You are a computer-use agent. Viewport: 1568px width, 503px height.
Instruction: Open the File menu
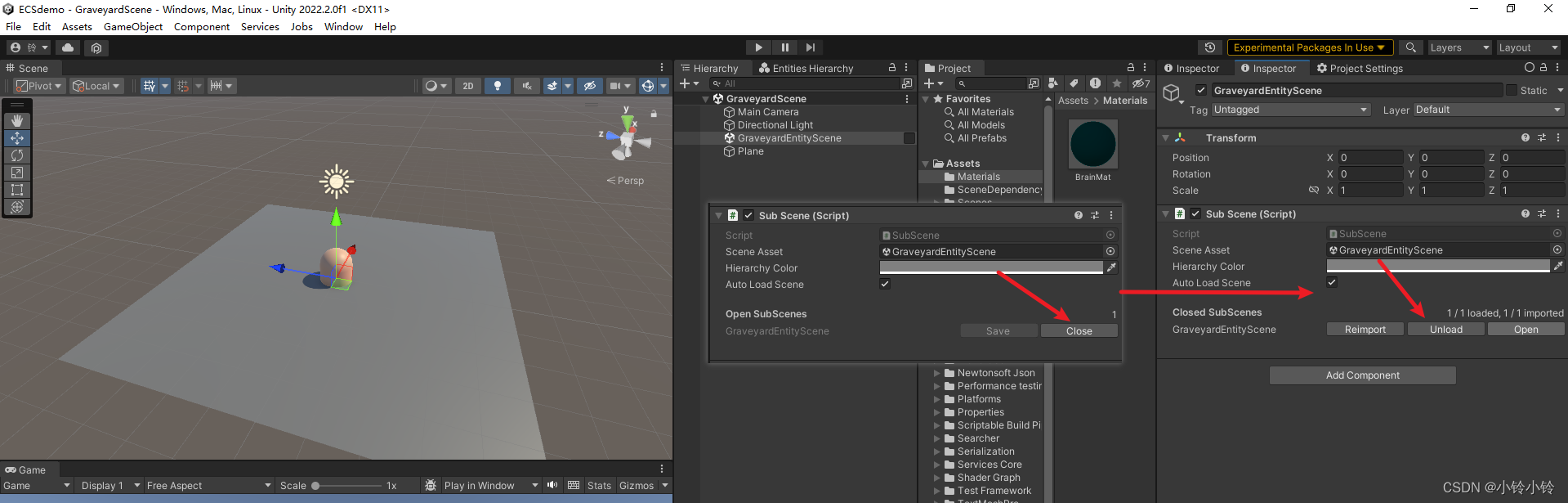pyautogui.click(x=14, y=27)
